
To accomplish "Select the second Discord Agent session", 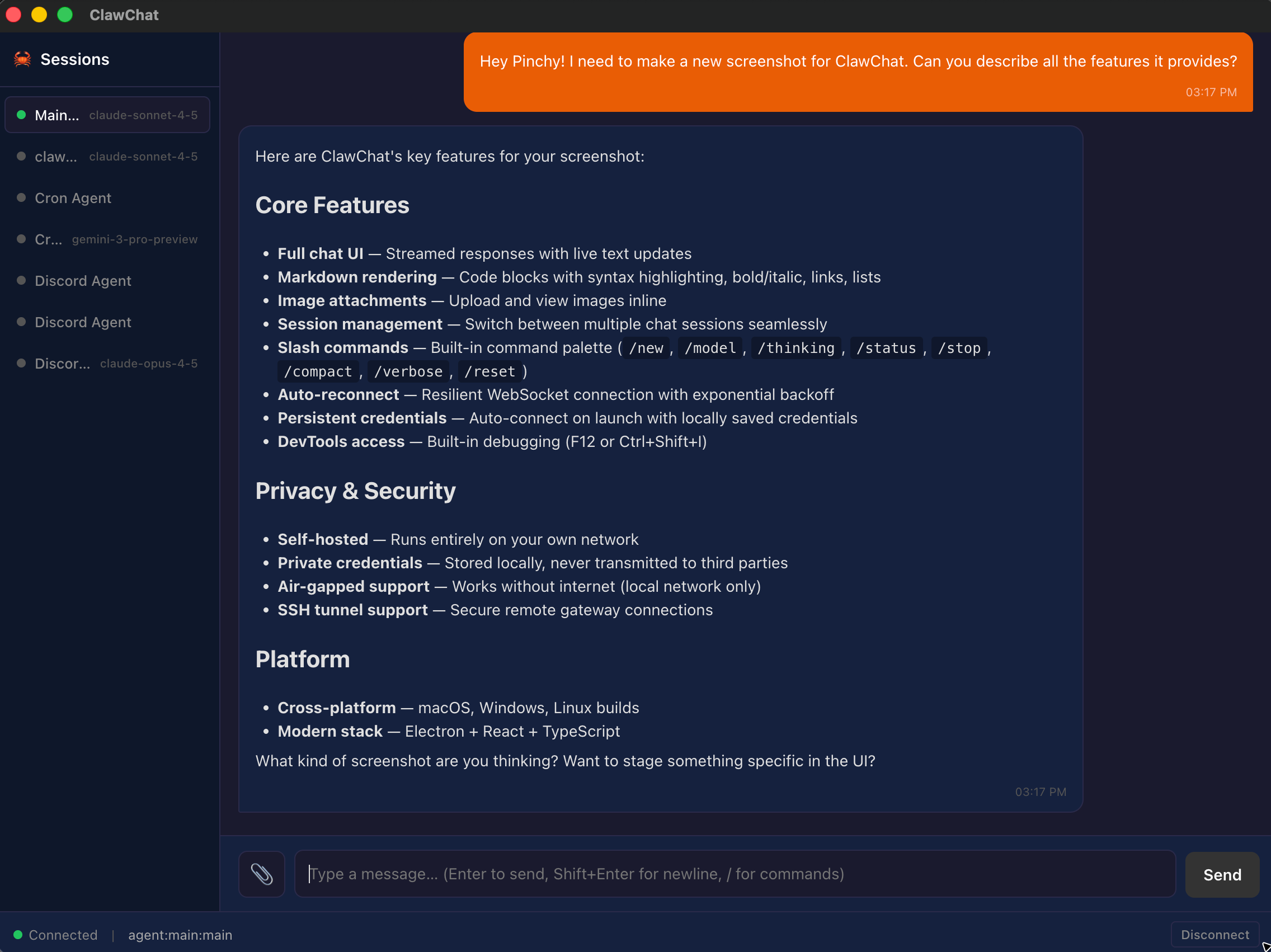I will pos(107,322).
